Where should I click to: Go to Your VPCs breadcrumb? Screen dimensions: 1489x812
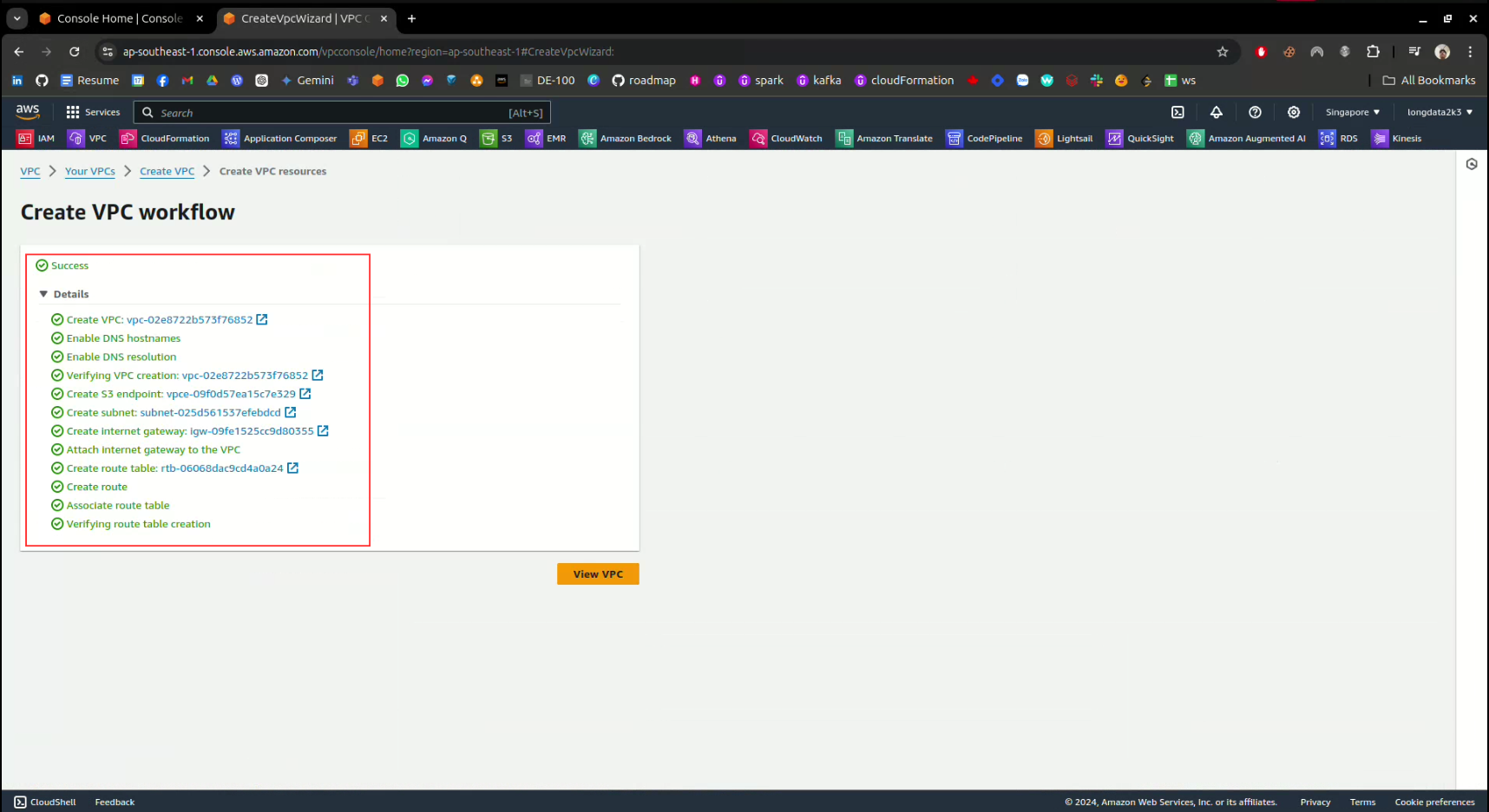pos(89,172)
